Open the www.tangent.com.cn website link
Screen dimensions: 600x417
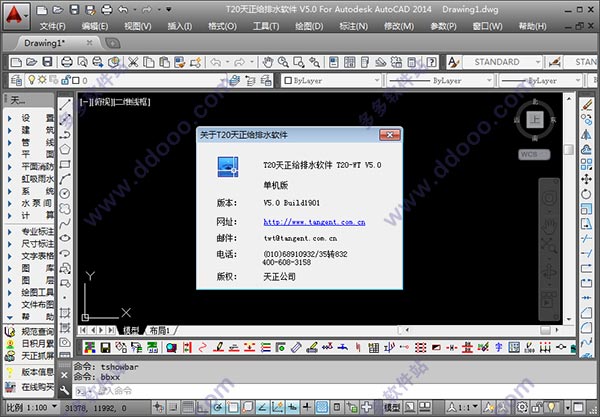point(313,221)
